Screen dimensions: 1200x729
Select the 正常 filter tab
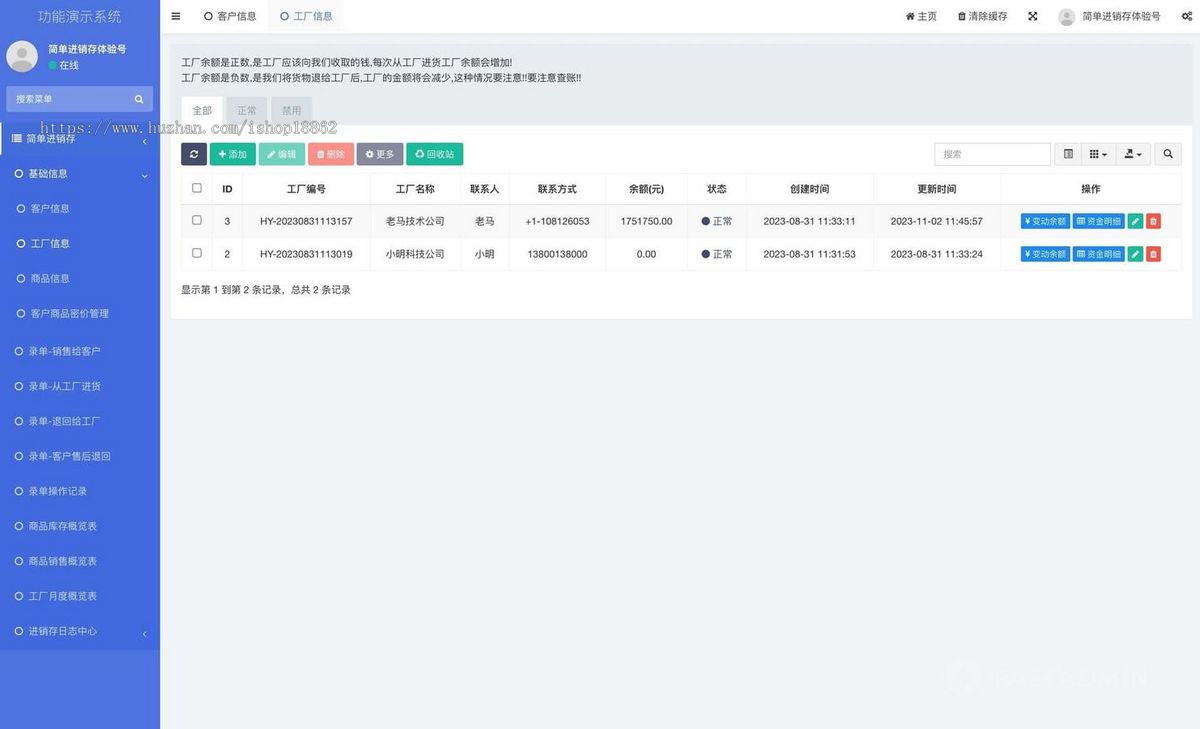[x=246, y=110]
